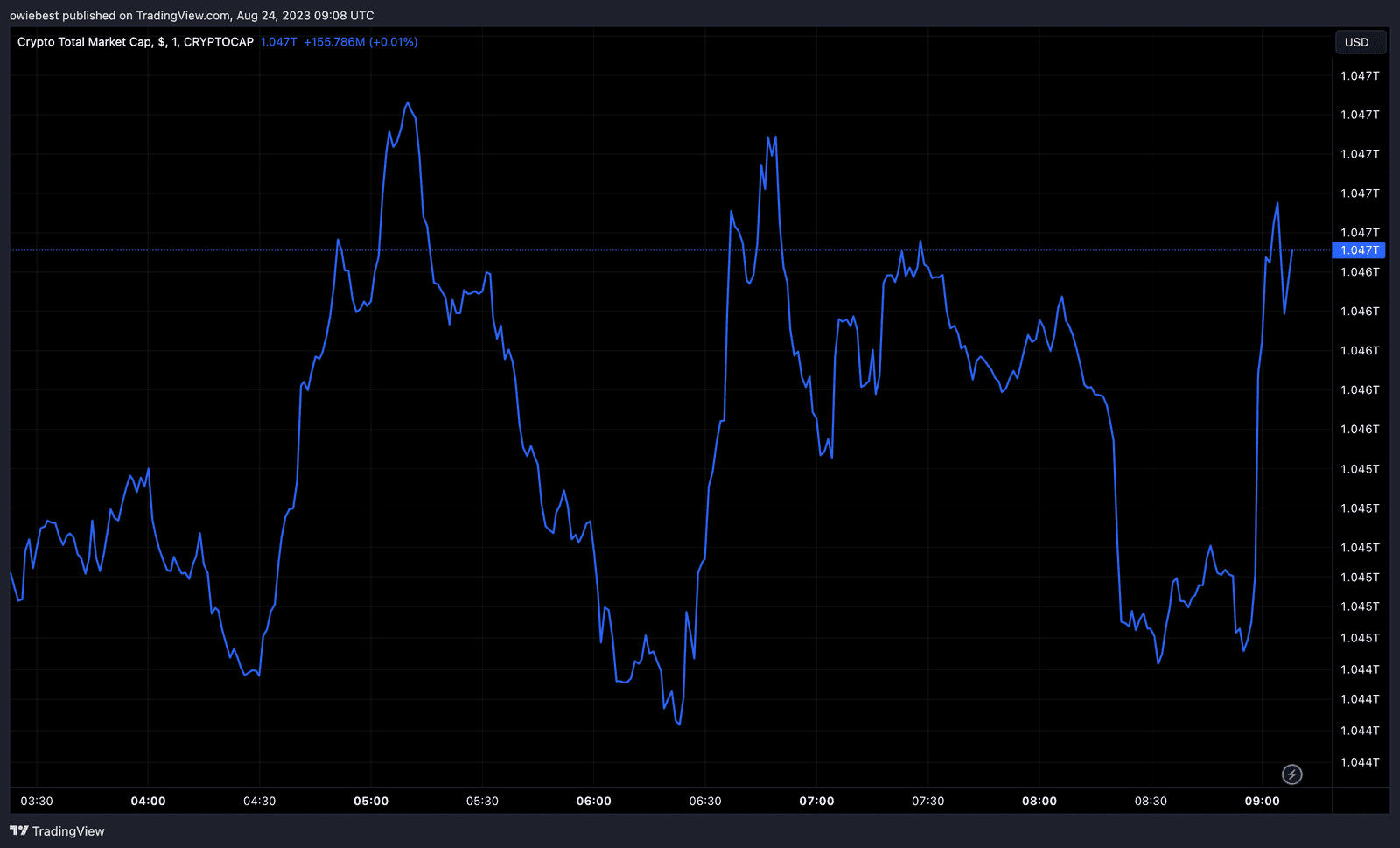
Task: Select the 09:00 time axis label
Action: point(1262,801)
